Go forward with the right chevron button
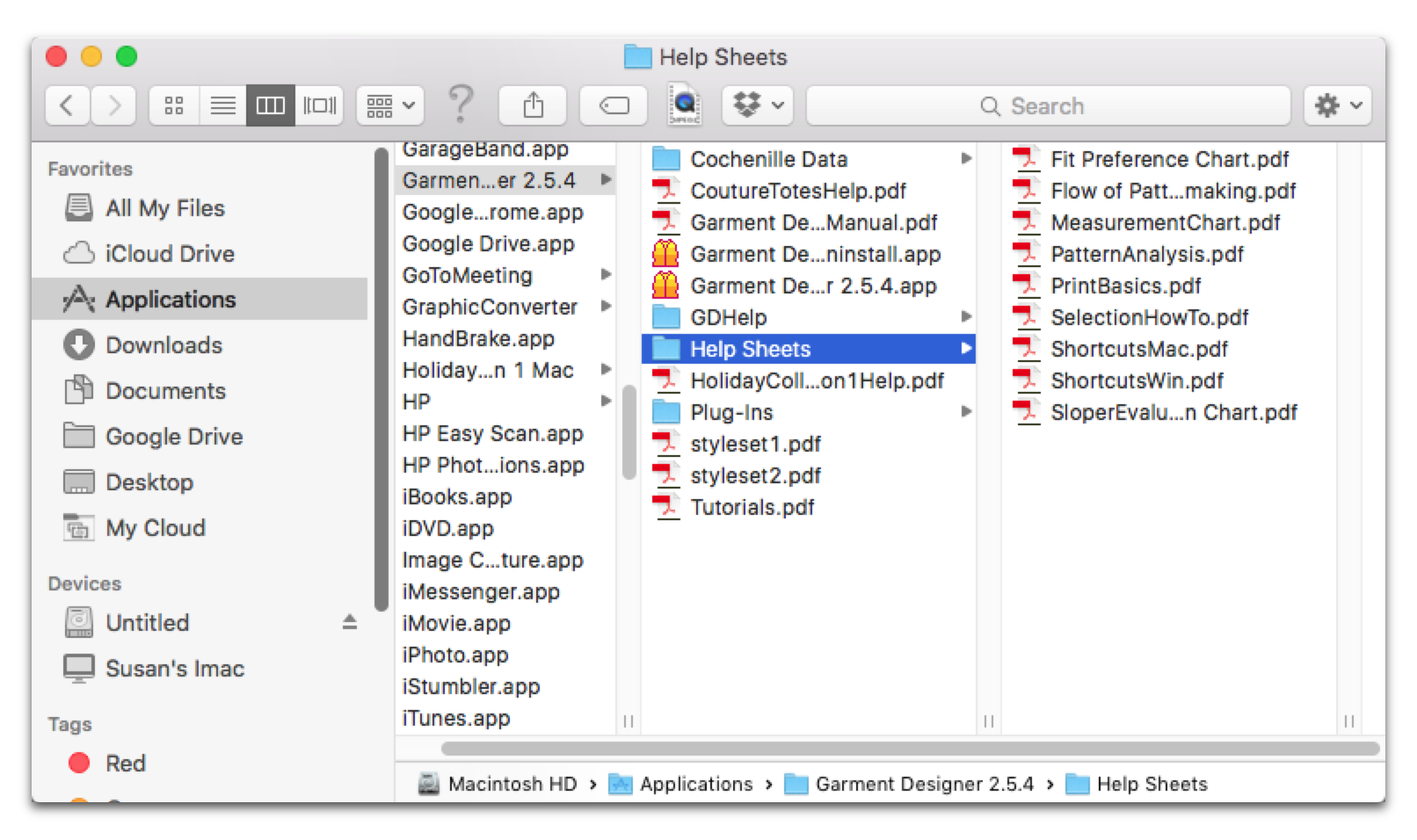 point(113,106)
